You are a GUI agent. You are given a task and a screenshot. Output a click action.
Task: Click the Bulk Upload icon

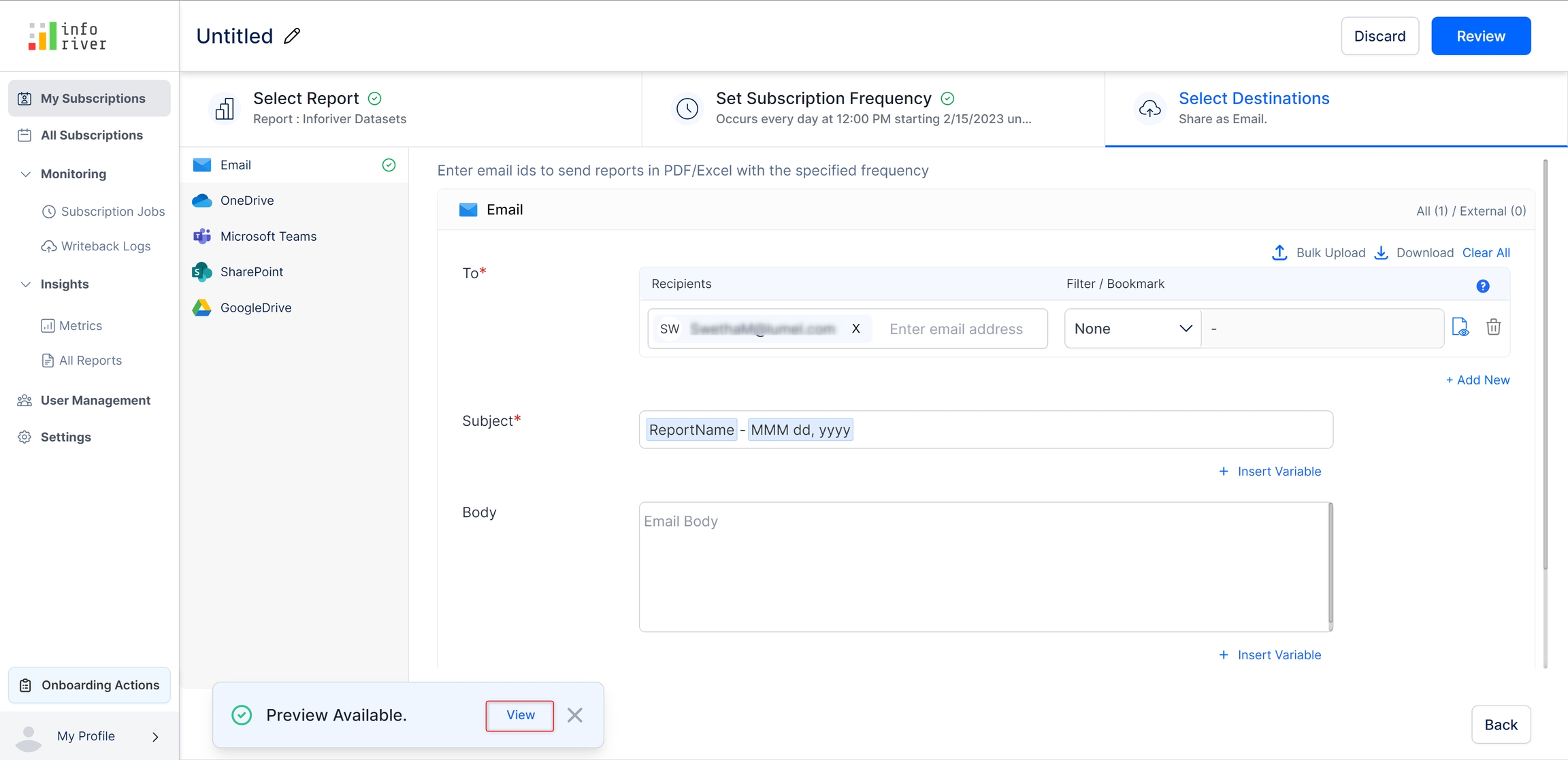click(x=1279, y=253)
